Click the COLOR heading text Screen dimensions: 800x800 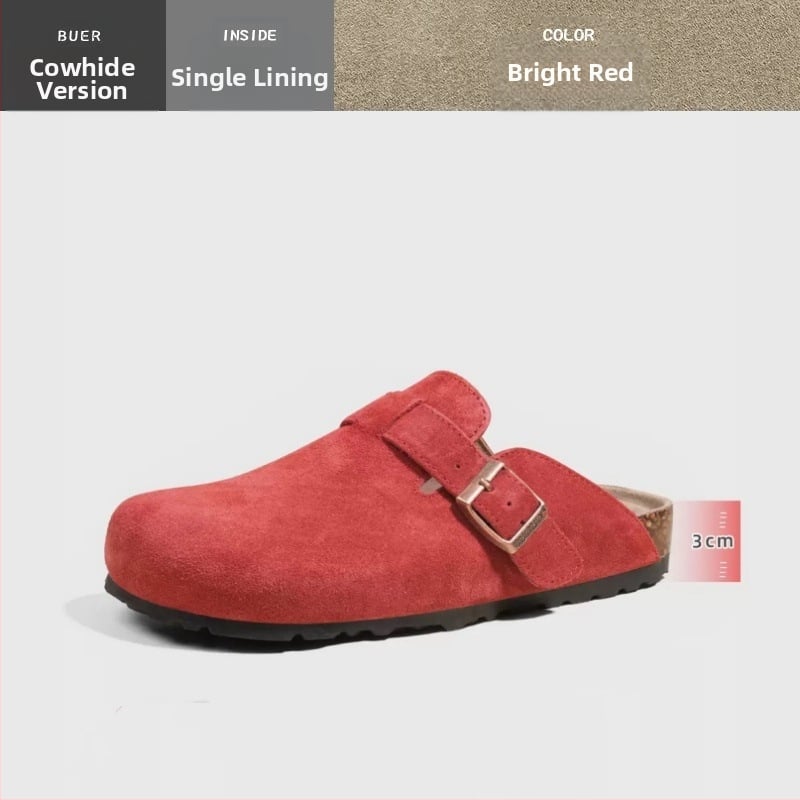[x=568, y=35]
